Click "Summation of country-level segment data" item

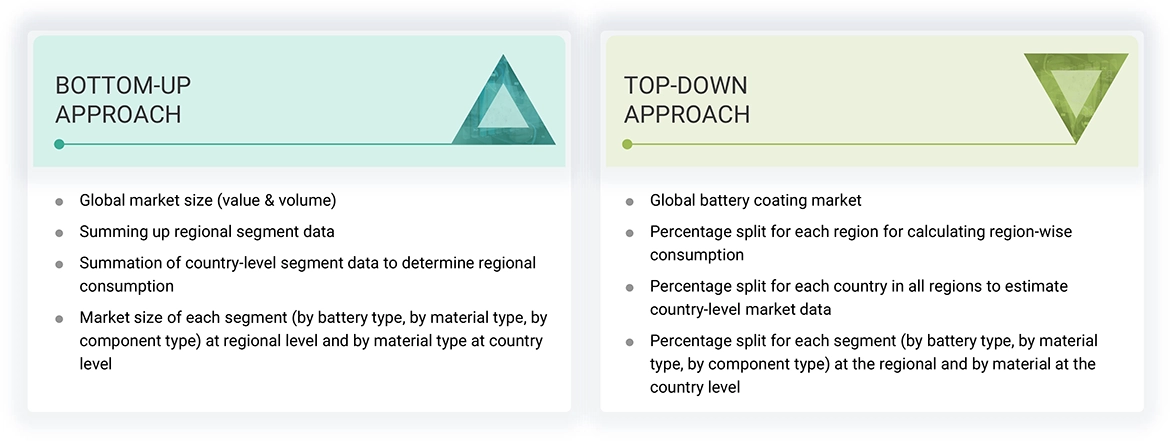click(308, 274)
